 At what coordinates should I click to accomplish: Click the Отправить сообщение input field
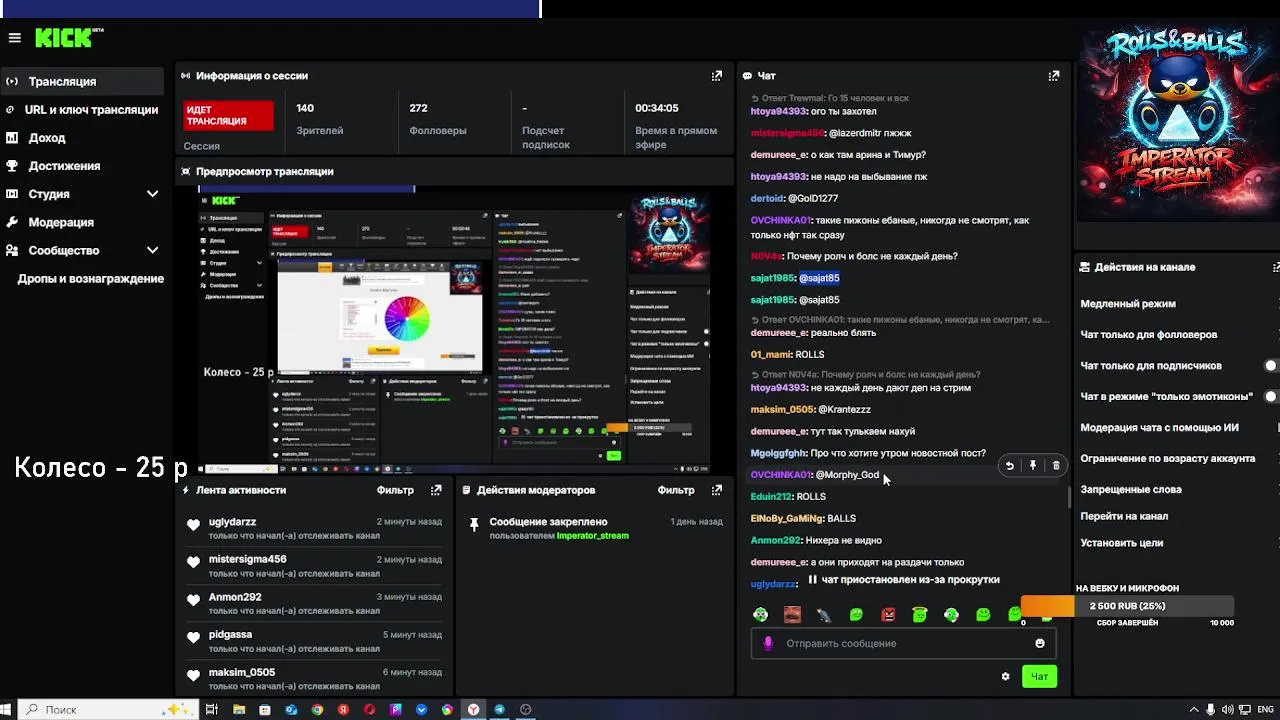[903, 643]
